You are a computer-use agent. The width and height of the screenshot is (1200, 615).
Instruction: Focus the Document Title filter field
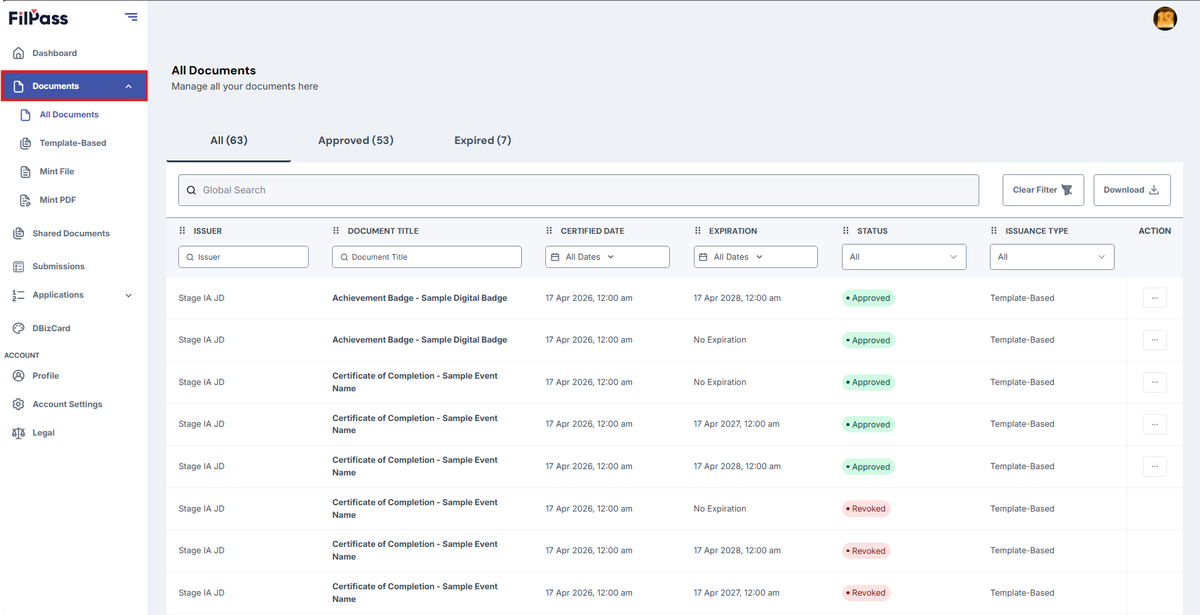[x=427, y=257]
